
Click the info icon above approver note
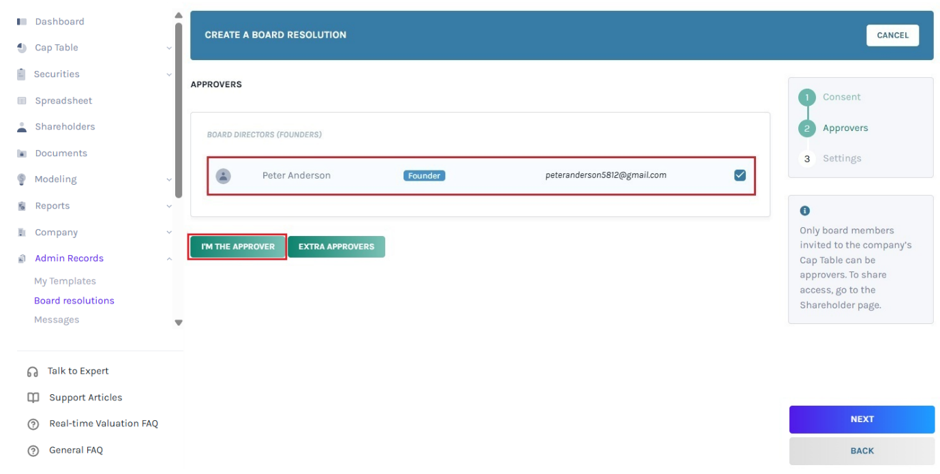[805, 211]
